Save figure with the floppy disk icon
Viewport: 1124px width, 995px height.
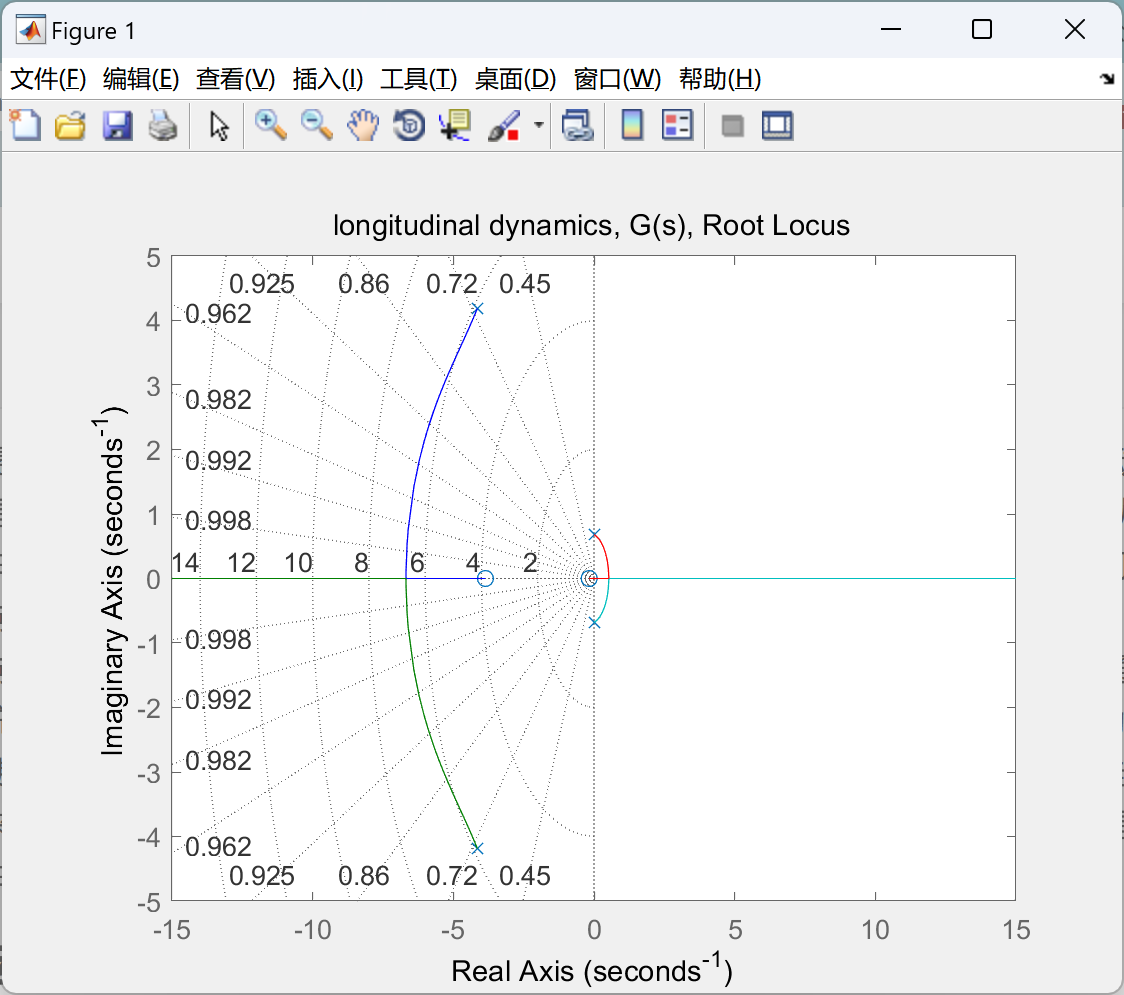(117, 125)
